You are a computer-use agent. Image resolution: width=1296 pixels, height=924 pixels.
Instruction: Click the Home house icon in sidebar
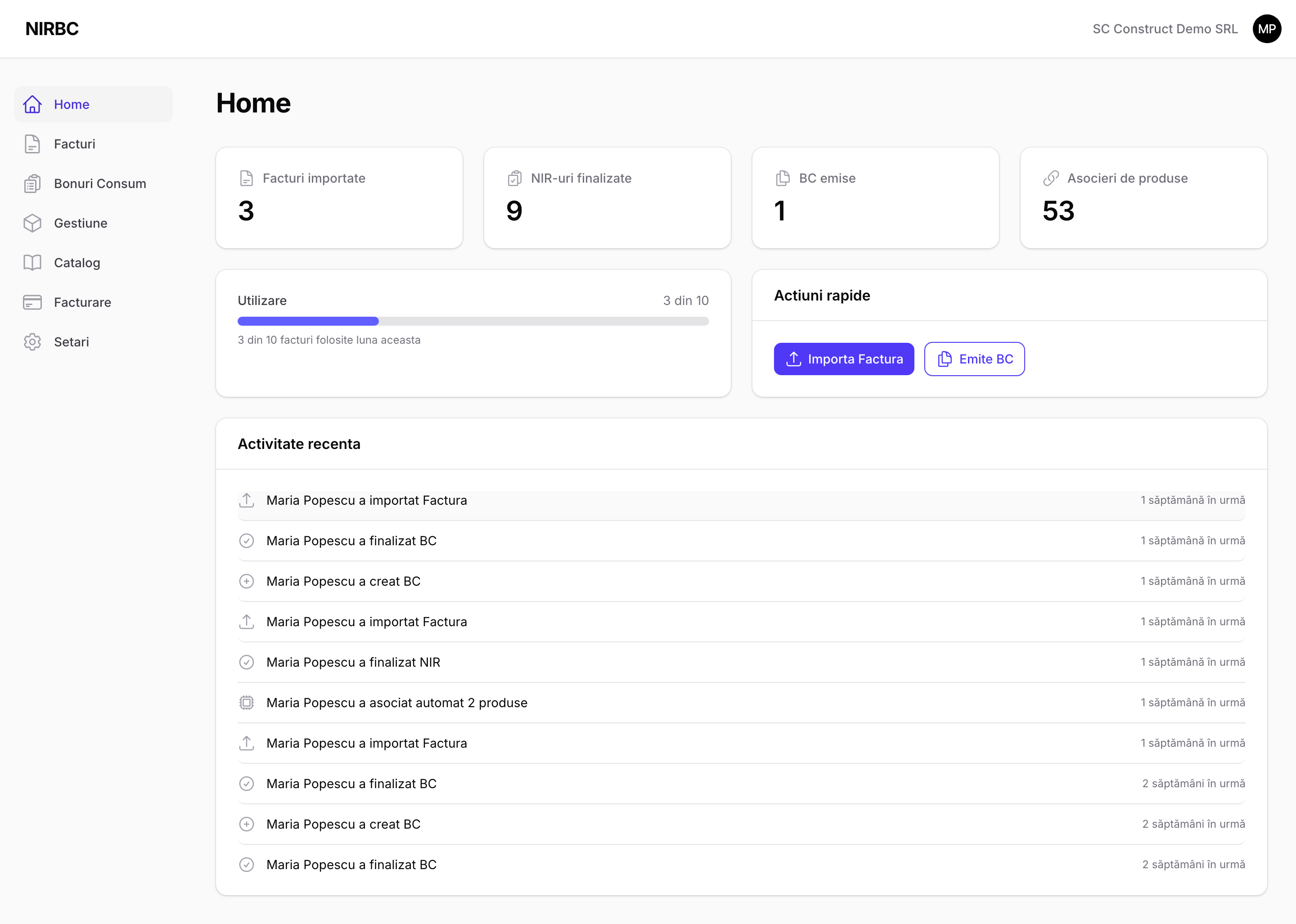tap(32, 104)
